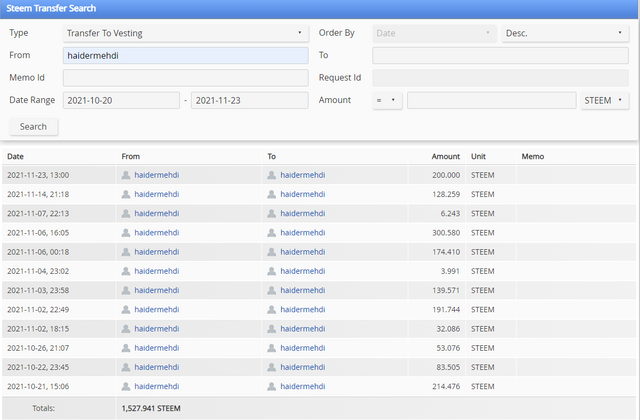
Task: Open From haidermehdi link in 214.476 STEEM row
Action: point(157,386)
